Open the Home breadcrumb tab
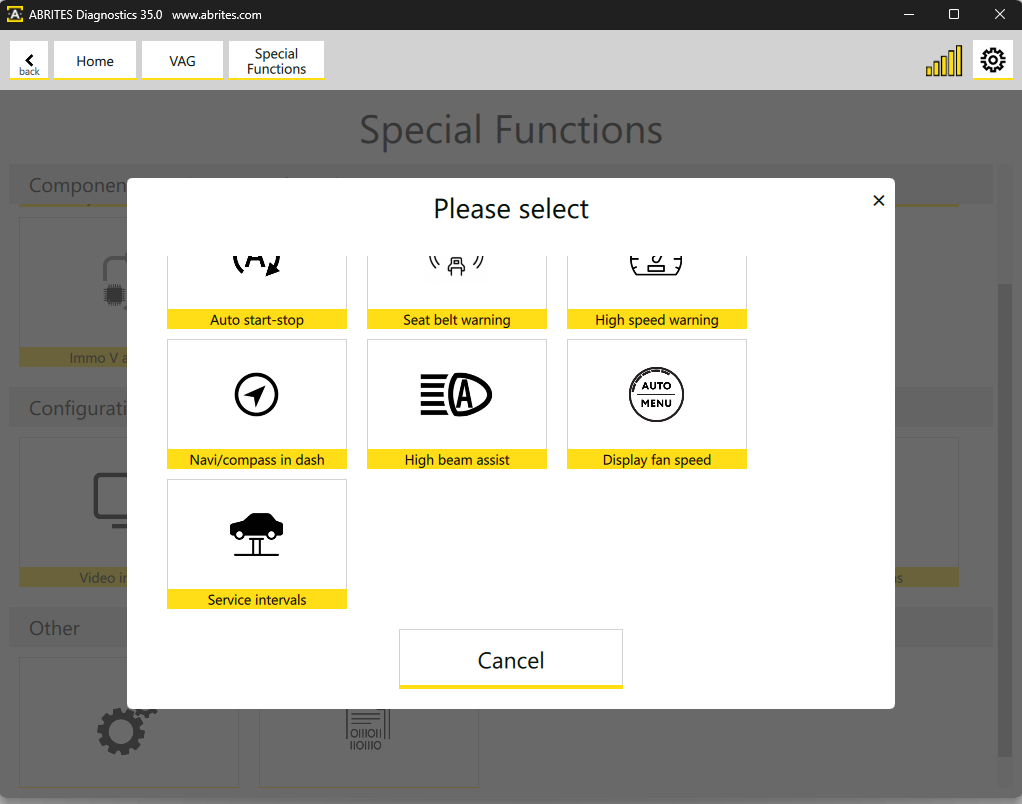1022x804 pixels. pos(95,61)
